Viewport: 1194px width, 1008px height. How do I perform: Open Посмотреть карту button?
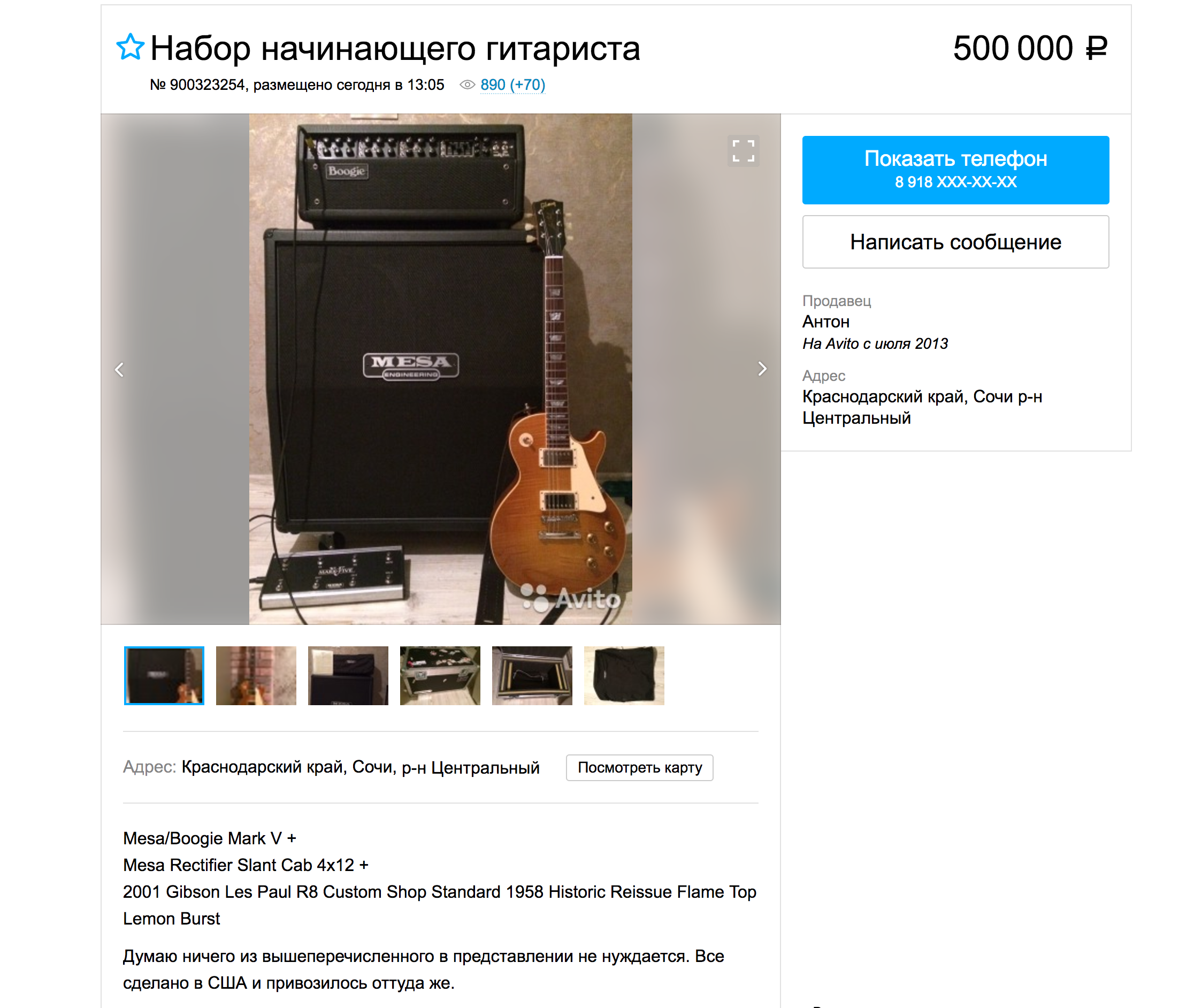(x=639, y=767)
